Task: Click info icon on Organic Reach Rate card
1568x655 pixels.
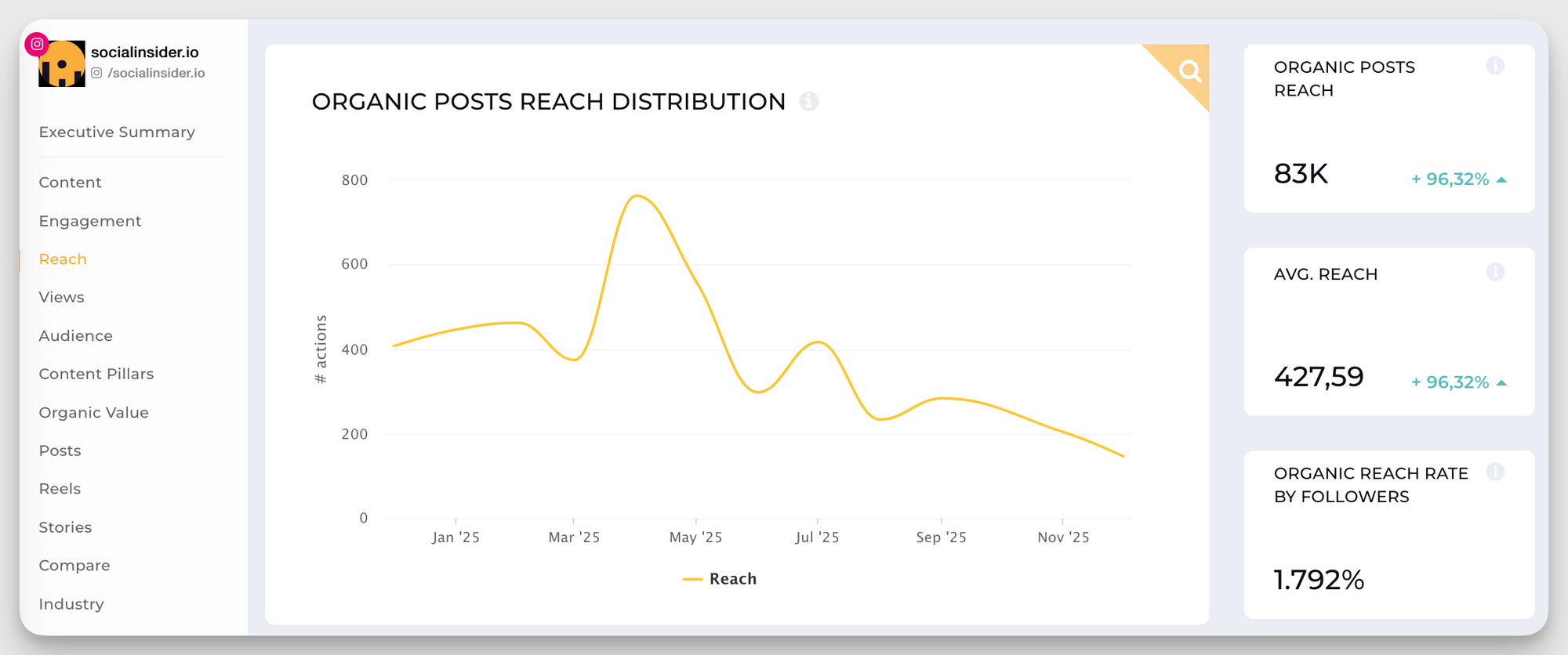Action: (x=1494, y=472)
